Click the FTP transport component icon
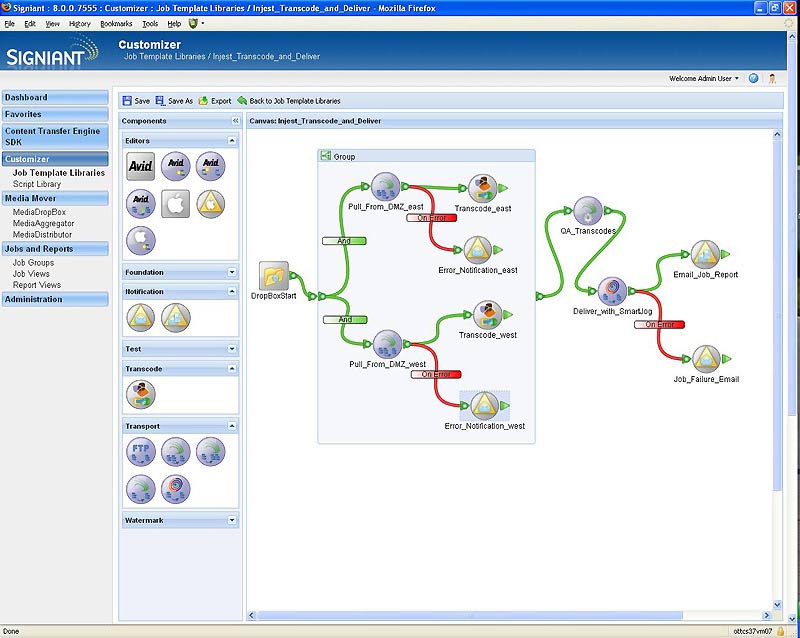Image resolution: width=800 pixels, height=638 pixels. click(x=141, y=452)
